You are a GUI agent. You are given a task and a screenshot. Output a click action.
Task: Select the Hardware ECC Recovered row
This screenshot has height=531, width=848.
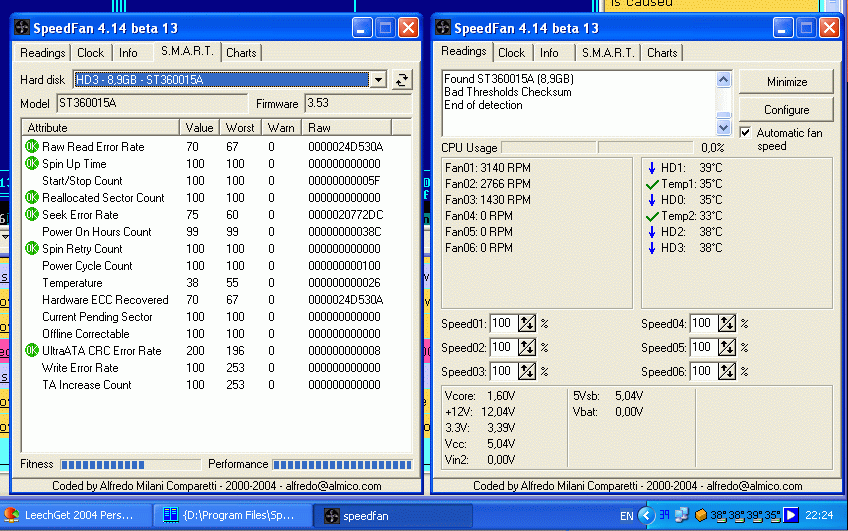click(215, 300)
